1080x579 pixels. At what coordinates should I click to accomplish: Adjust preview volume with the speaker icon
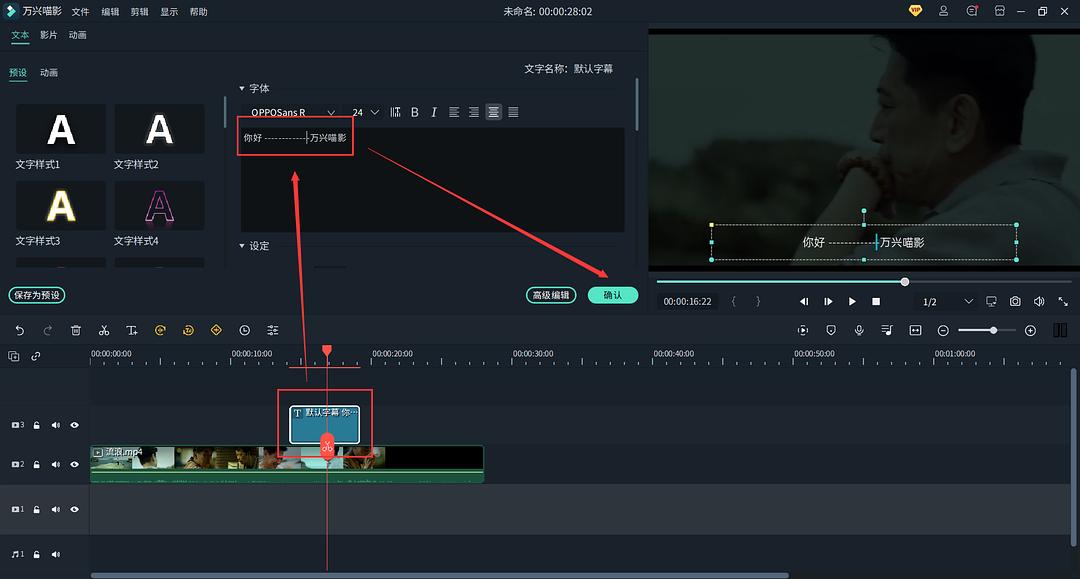(1039, 302)
